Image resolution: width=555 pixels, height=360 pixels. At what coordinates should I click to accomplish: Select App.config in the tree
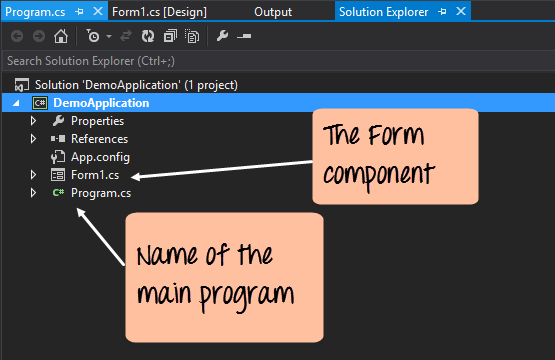coord(100,157)
